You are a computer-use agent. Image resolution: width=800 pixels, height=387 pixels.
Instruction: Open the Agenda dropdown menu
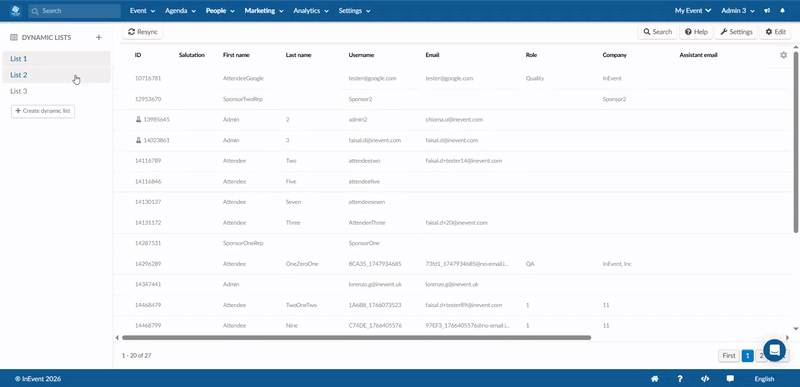pyautogui.click(x=180, y=11)
